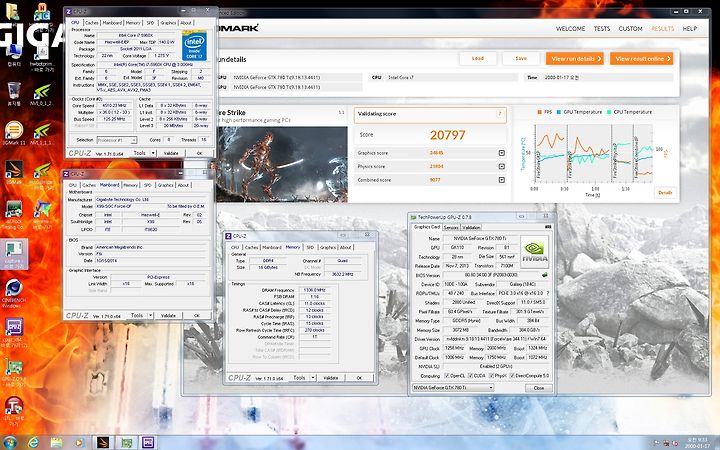This screenshot has height=450, width=720.
Task: Click the Fire Strike preview thumbnail
Action: (281, 164)
